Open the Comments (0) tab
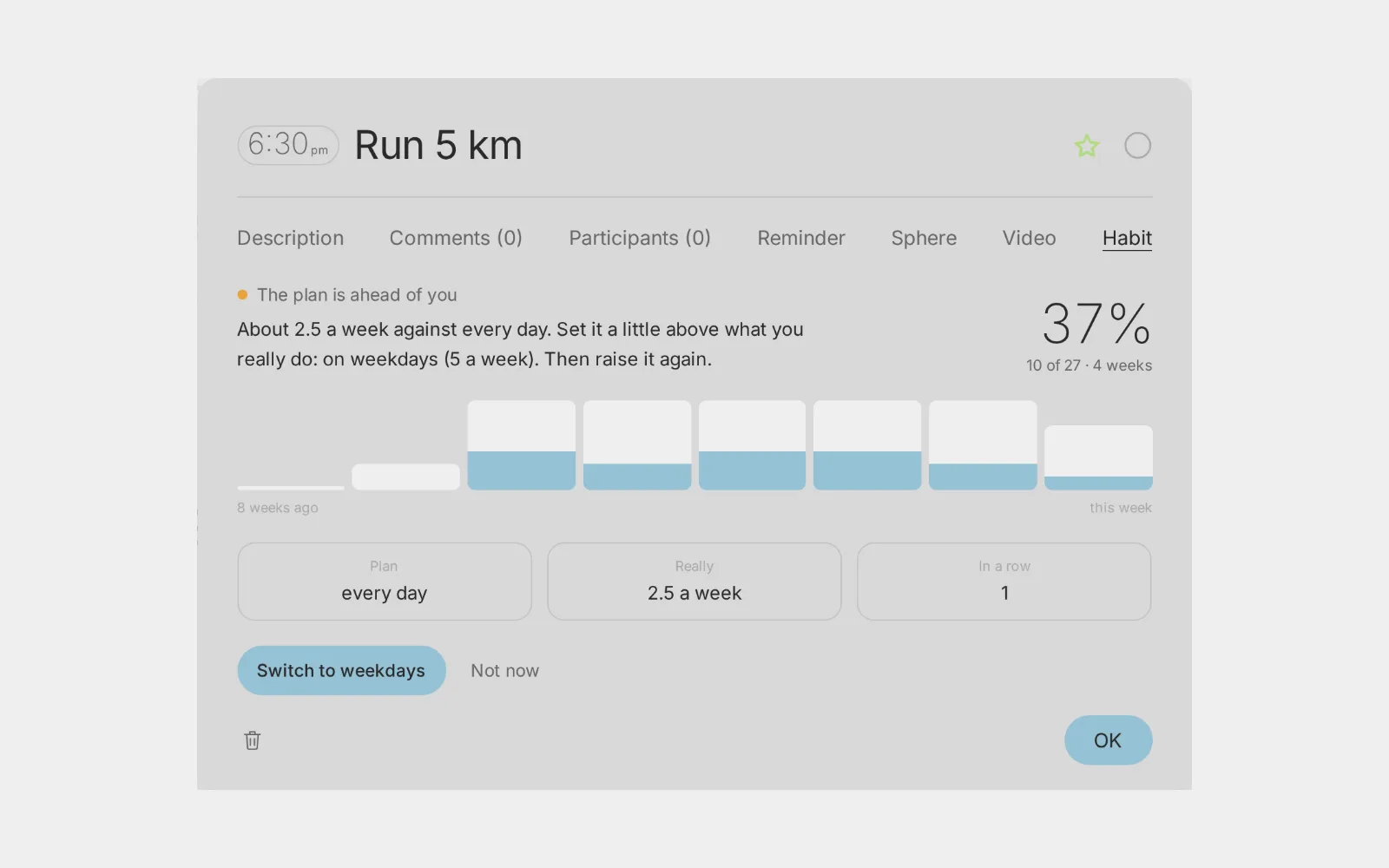Image resolution: width=1389 pixels, height=868 pixels. click(456, 238)
